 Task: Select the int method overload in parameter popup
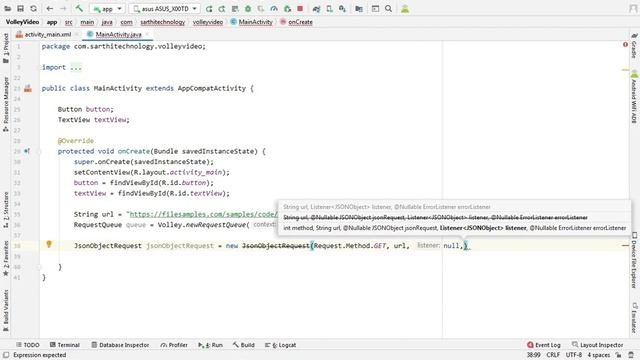click(x=454, y=228)
